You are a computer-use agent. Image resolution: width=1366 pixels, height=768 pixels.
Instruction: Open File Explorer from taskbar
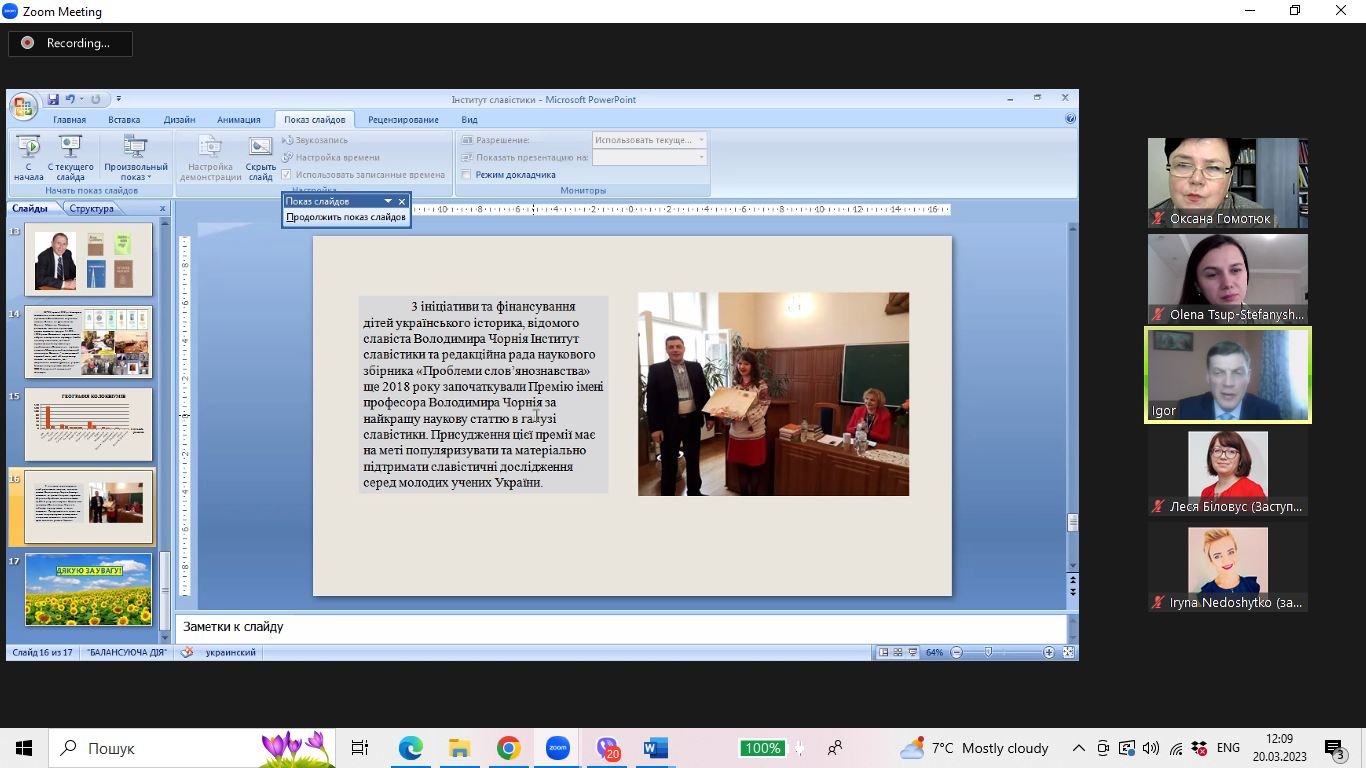pyautogui.click(x=459, y=748)
